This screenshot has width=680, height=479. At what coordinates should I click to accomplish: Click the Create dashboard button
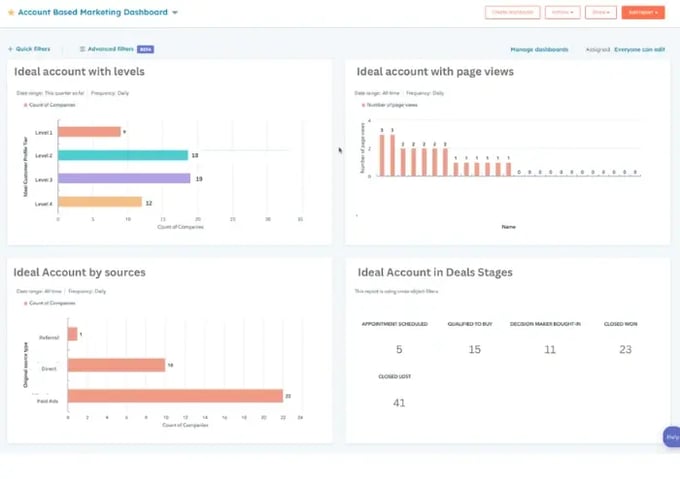(512, 13)
